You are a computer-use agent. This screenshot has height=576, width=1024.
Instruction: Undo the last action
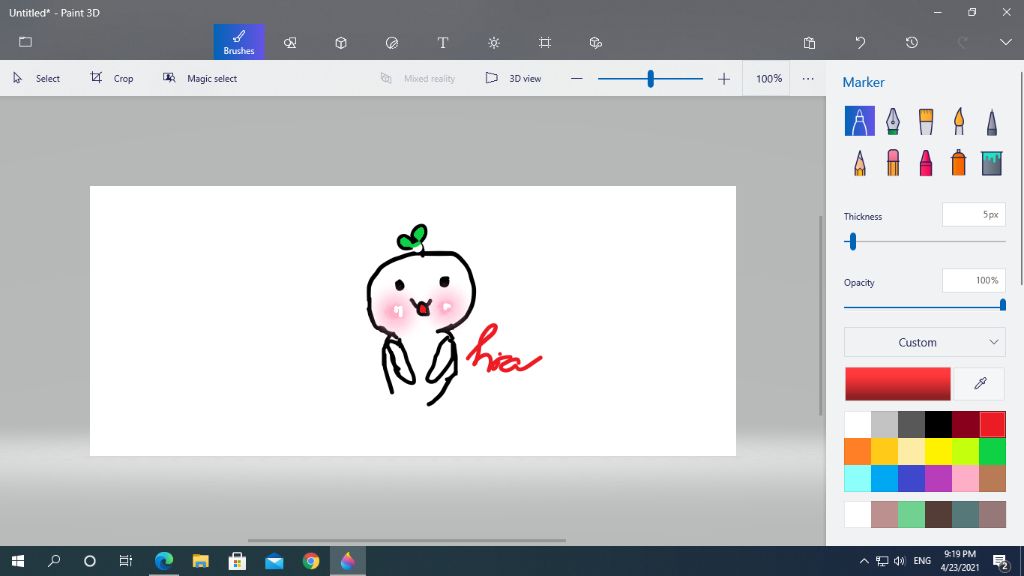(860, 42)
